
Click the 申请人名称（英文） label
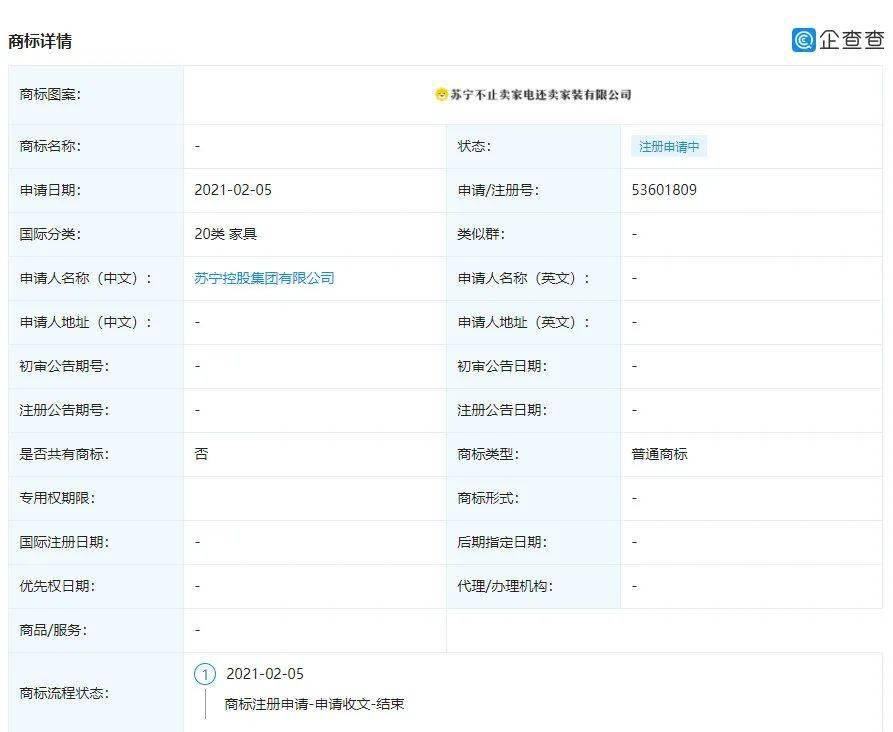click(523, 278)
